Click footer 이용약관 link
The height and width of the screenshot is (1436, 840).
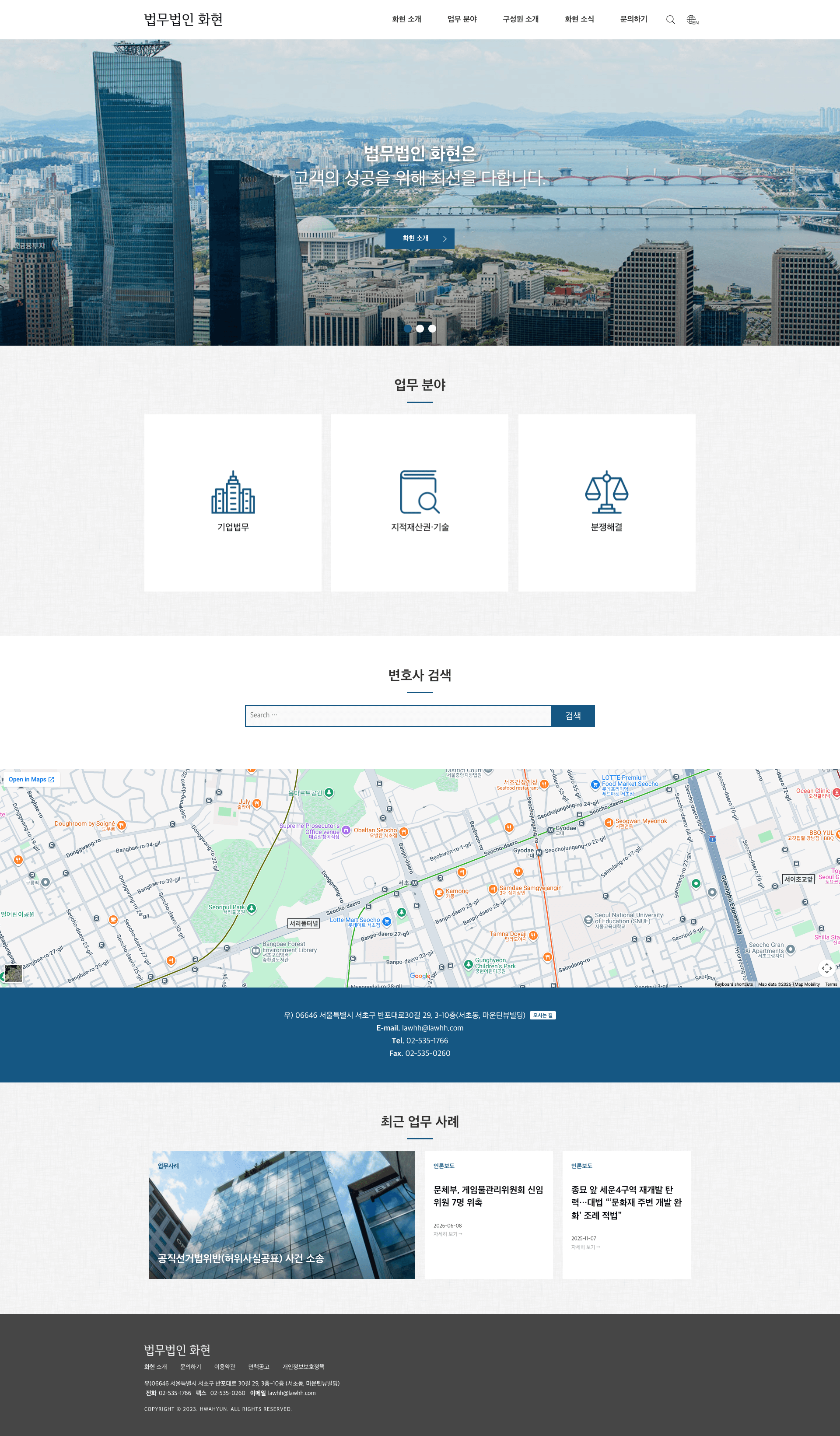point(224,1366)
